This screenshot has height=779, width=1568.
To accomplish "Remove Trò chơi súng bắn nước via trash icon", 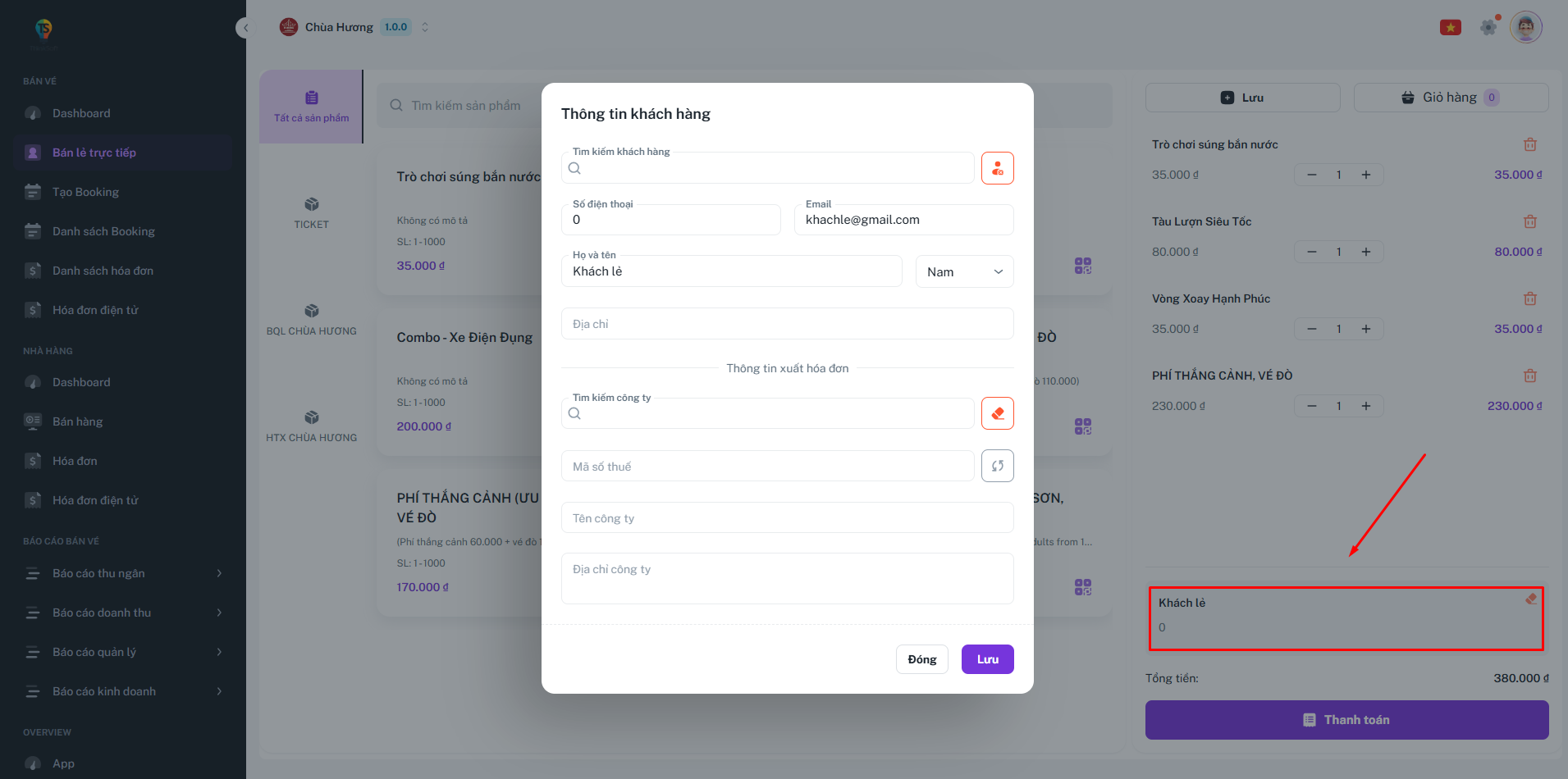I will [x=1529, y=144].
